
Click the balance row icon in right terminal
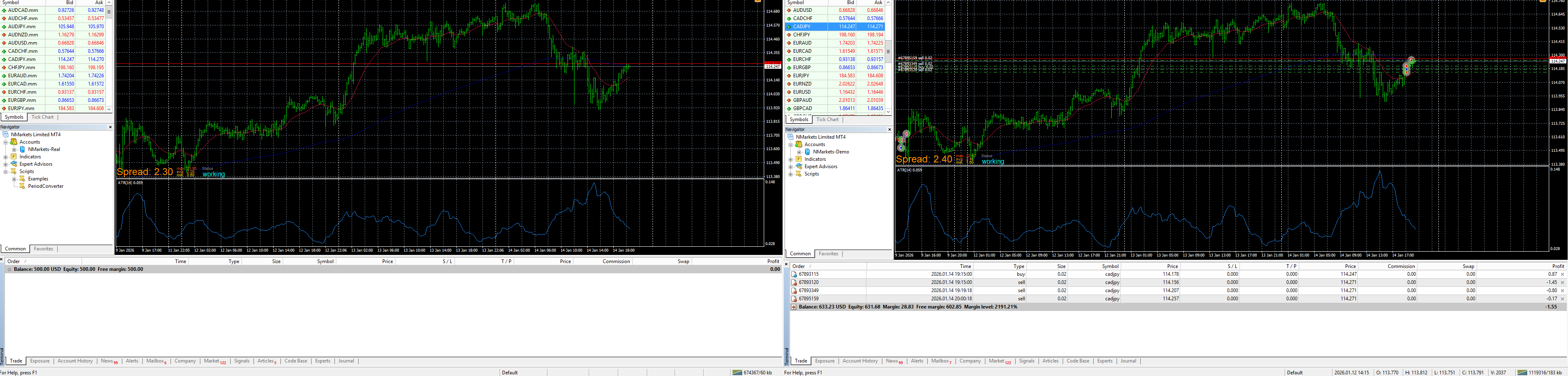[x=793, y=307]
